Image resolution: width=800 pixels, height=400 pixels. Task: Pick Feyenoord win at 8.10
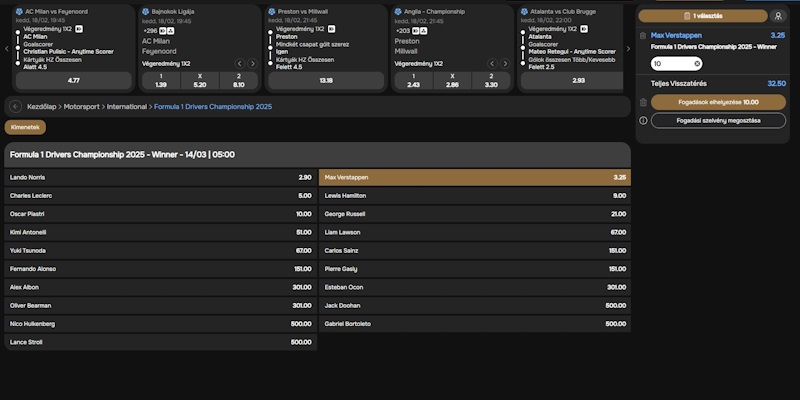pyautogui.click(x=239, y=81)
